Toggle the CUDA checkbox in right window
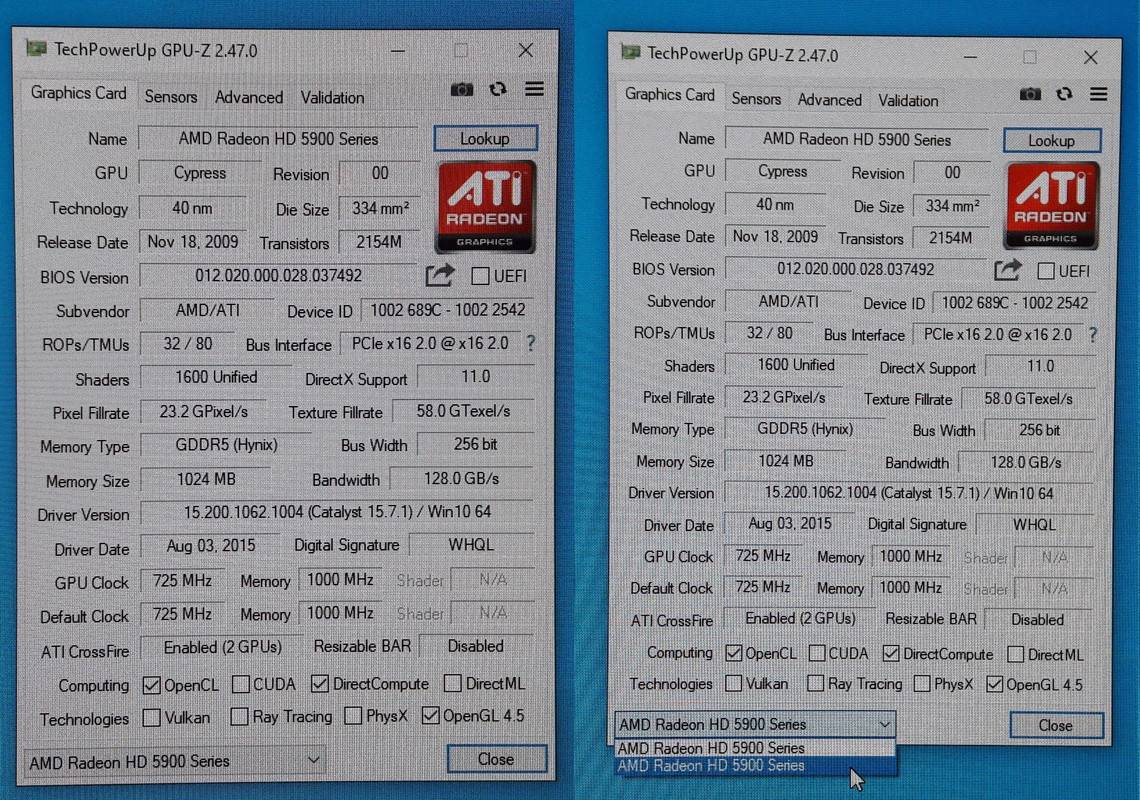This screenshot has width=1140, height=800. pyautogui.click(x=817, y=653)
